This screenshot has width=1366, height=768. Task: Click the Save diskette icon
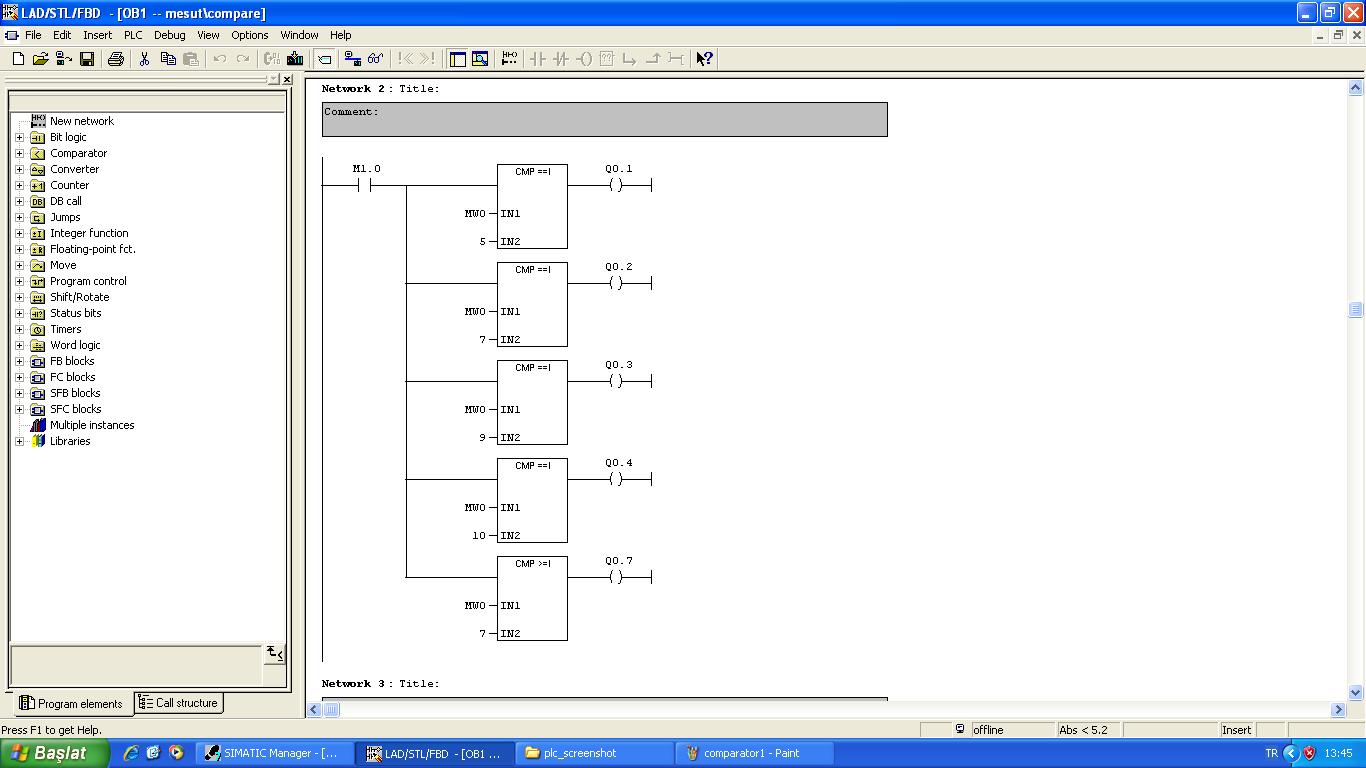(x=87, y=59)
